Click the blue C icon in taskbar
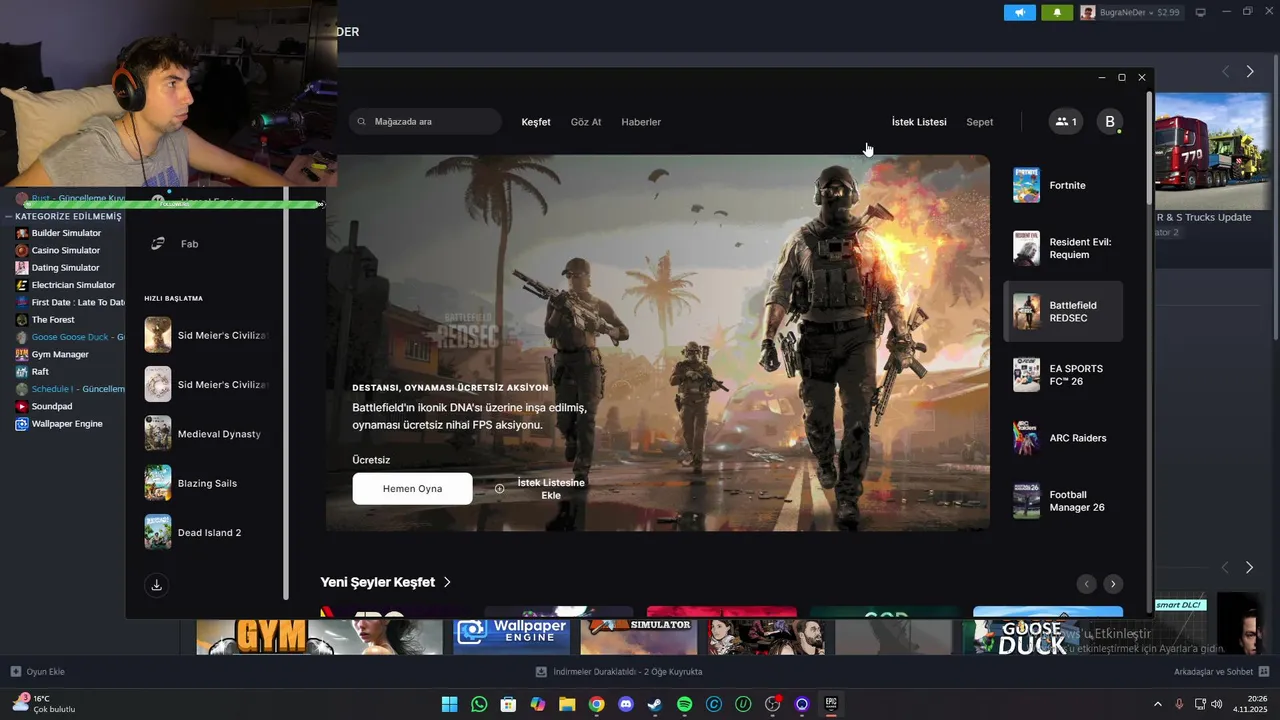 pyautogui.click(x=714, y=704)
